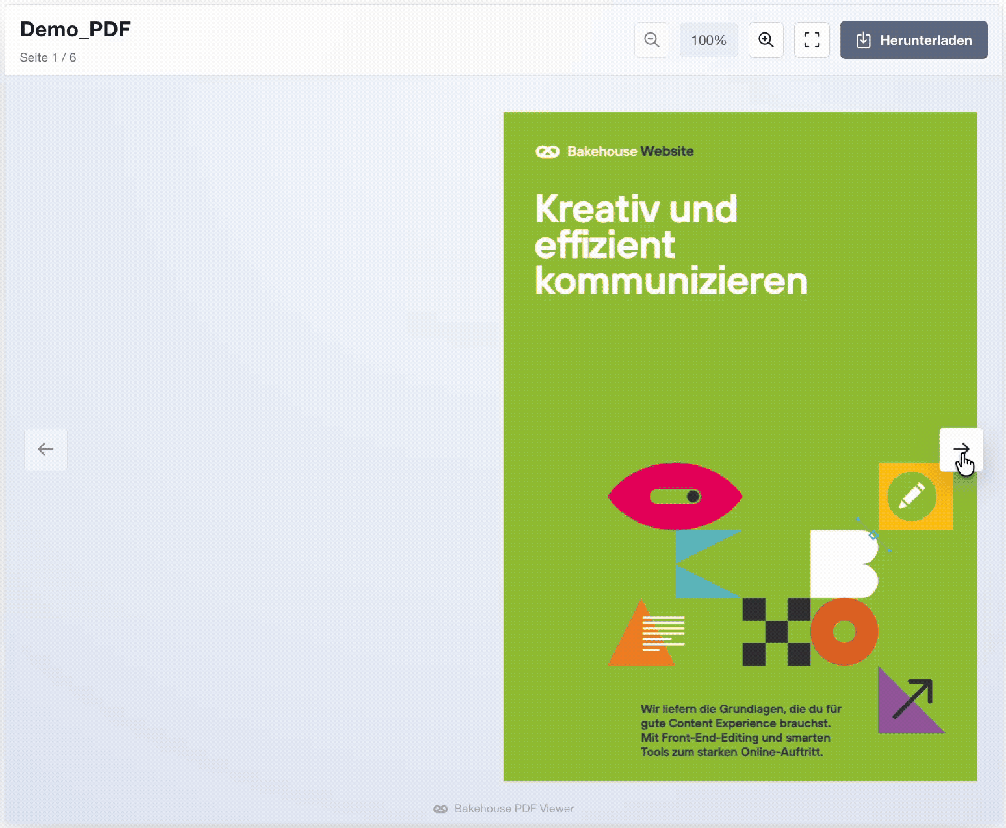Click the green PDF cover page
The width and height of the screenshot is (1006, 828).
pos(740,446)
